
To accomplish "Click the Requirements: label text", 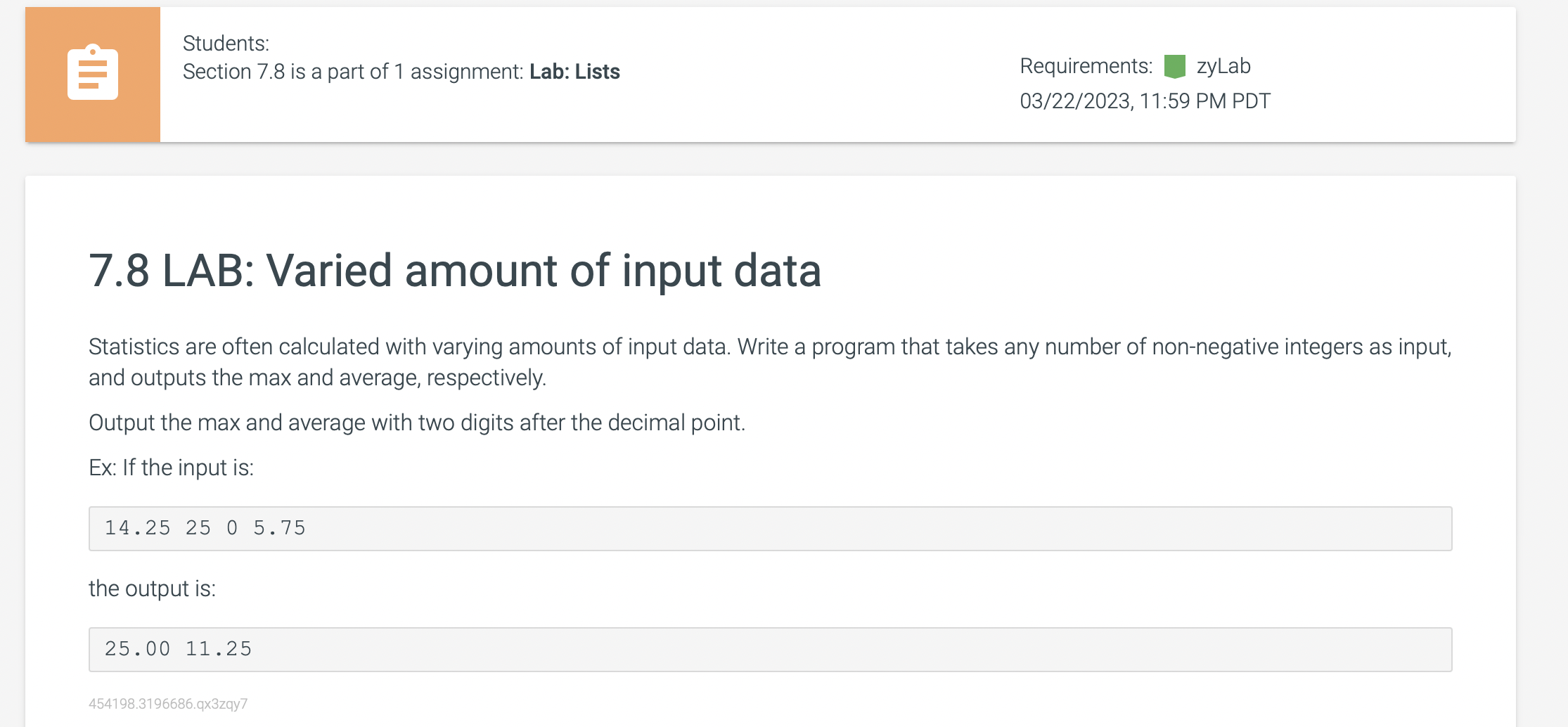I will (x=1086, y=66).
